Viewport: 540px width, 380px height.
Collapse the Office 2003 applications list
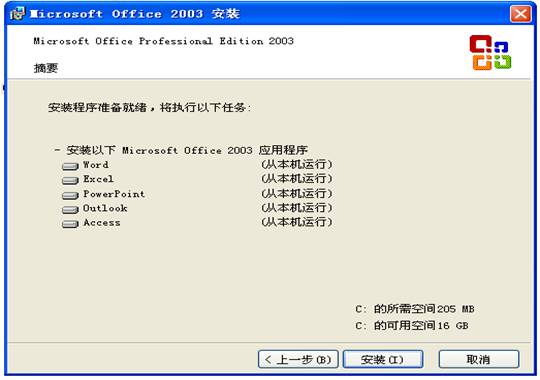coord(57,150)
